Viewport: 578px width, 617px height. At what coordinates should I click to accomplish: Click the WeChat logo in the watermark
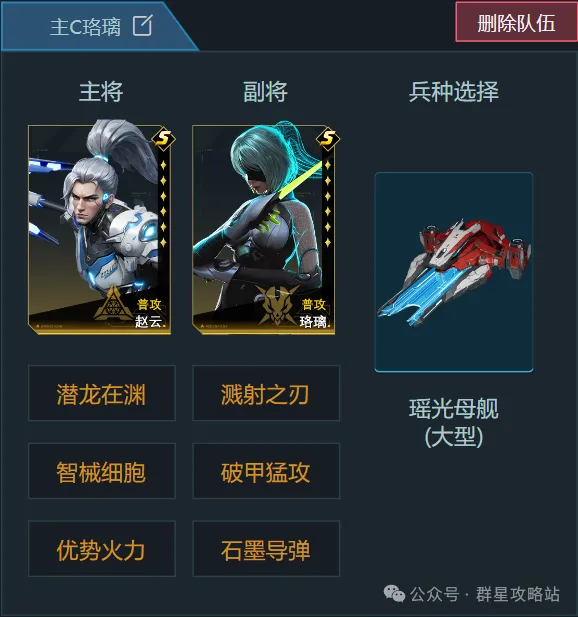(394, 593)
